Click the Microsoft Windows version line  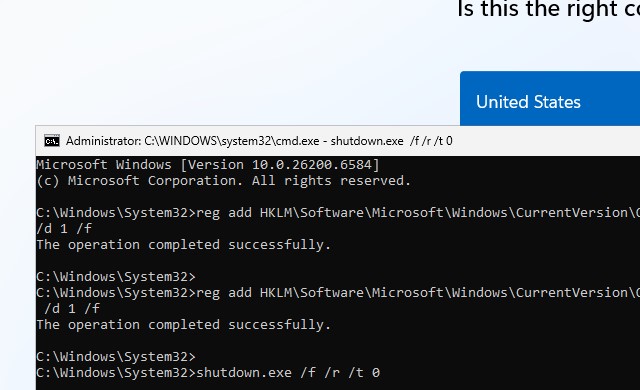(208, 165)
